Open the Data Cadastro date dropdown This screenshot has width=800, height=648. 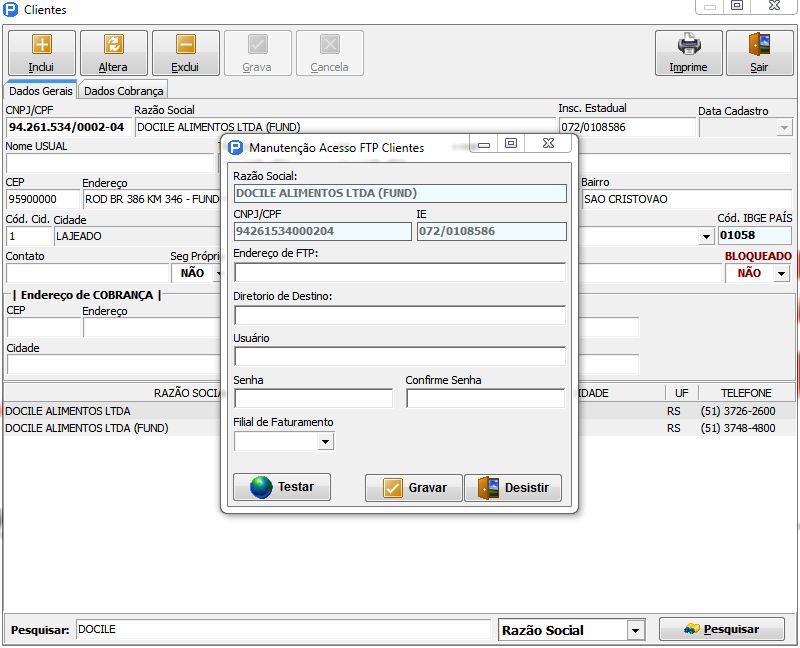click(784, 128)
